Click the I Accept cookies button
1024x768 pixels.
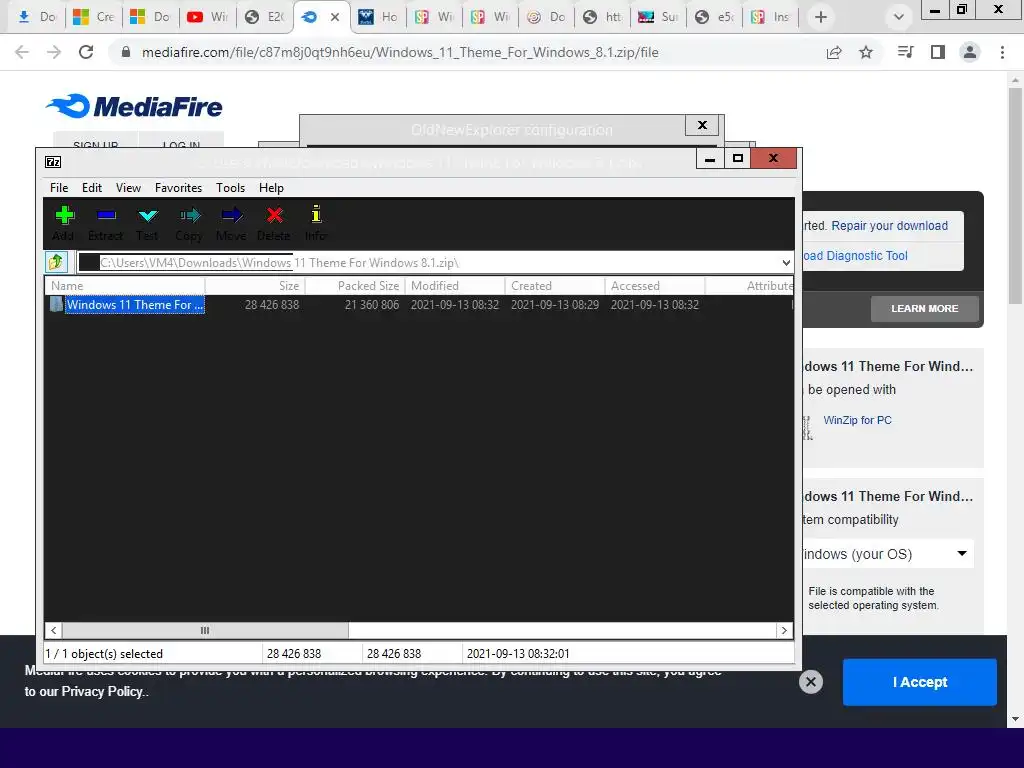click(x=920, y=682)
